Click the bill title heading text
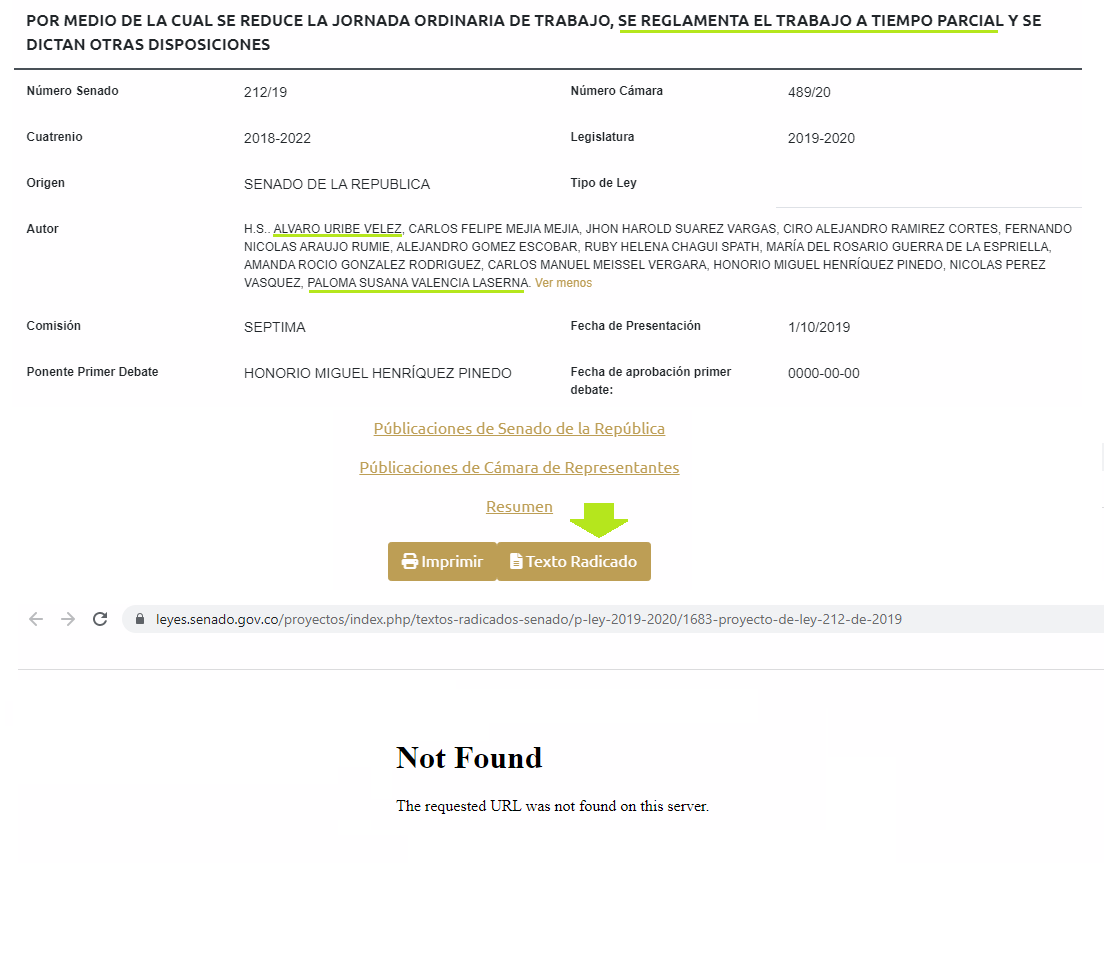The image size is (1104, 979). (x=534, y=32)
